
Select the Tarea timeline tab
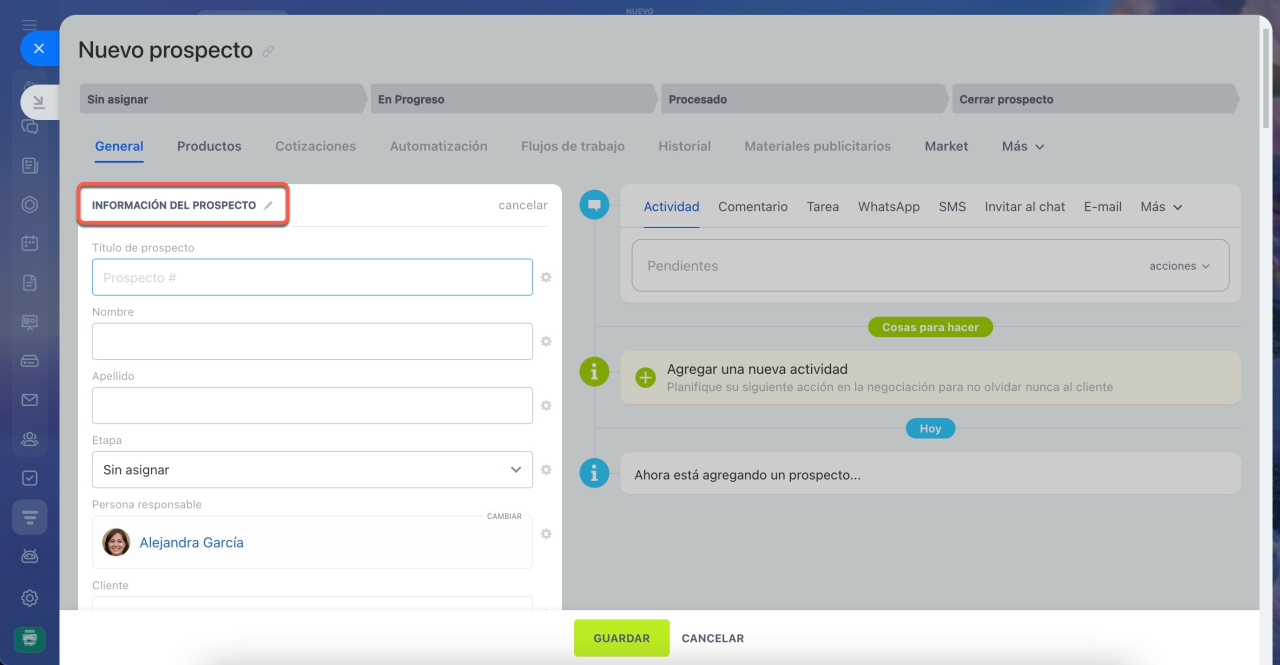click(x=823, y=206)
